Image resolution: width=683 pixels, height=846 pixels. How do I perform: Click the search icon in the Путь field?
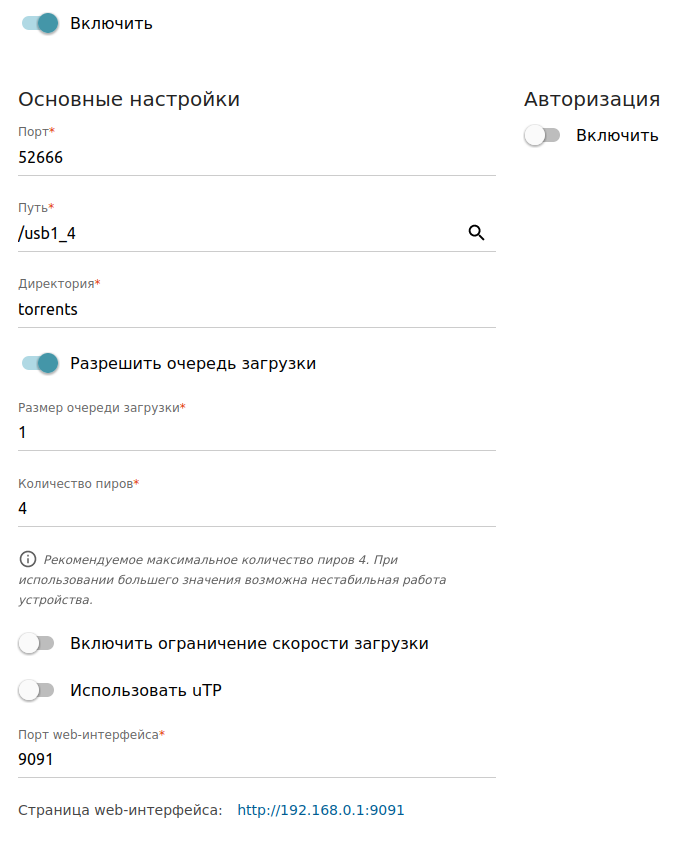pyautogui.click(x=477, y=233)
